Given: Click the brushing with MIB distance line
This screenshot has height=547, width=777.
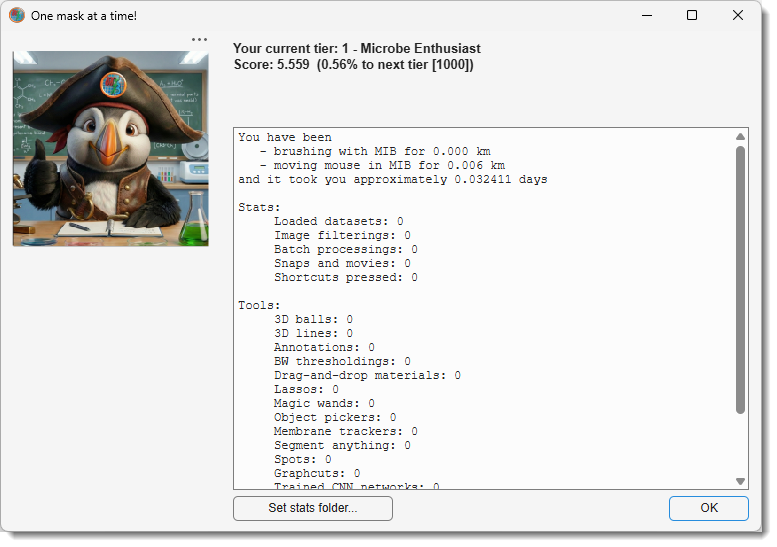Looking at the screenshot, I should (x=375, y=151).
